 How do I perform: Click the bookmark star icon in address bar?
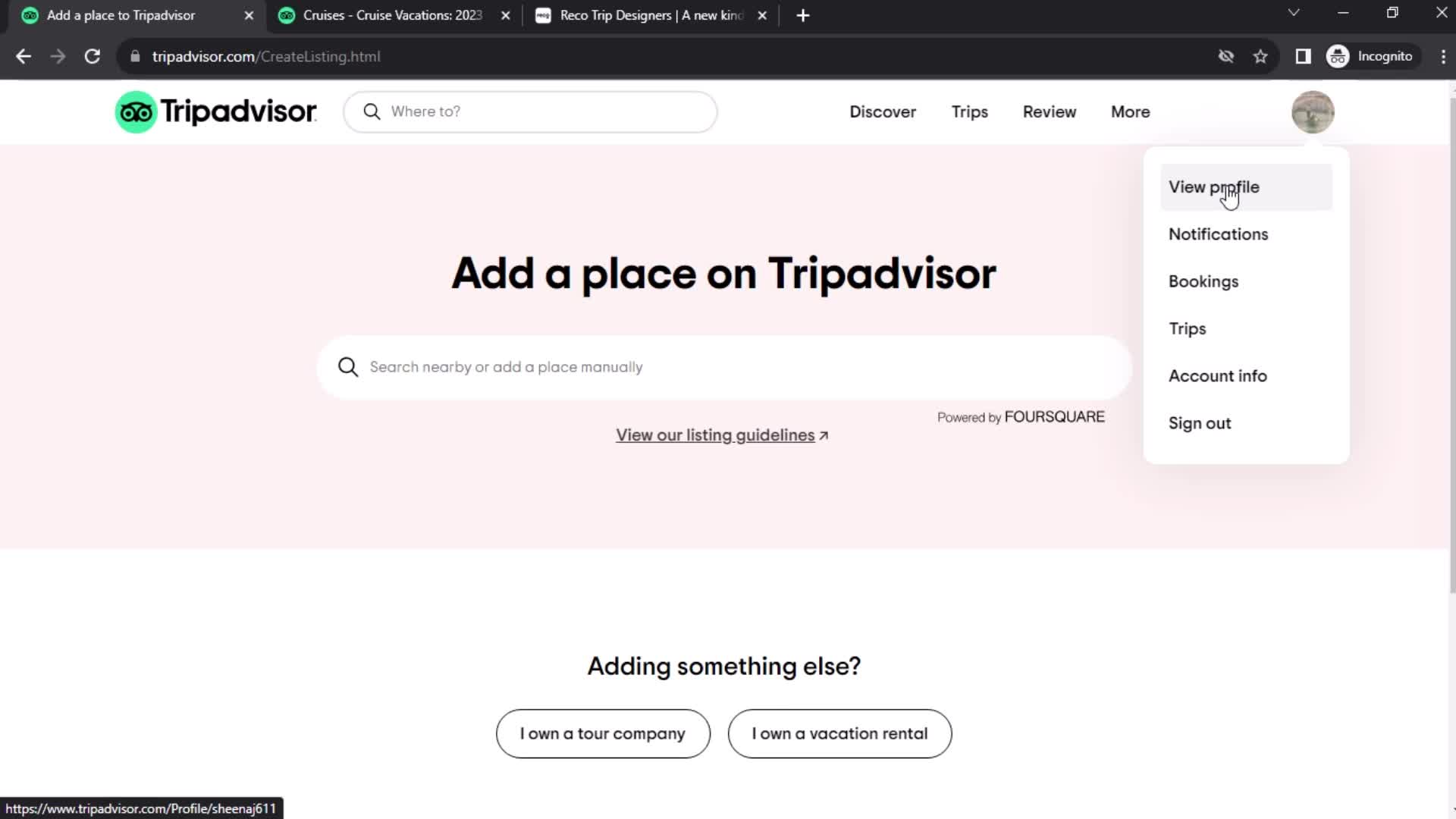coord(1261,56)
